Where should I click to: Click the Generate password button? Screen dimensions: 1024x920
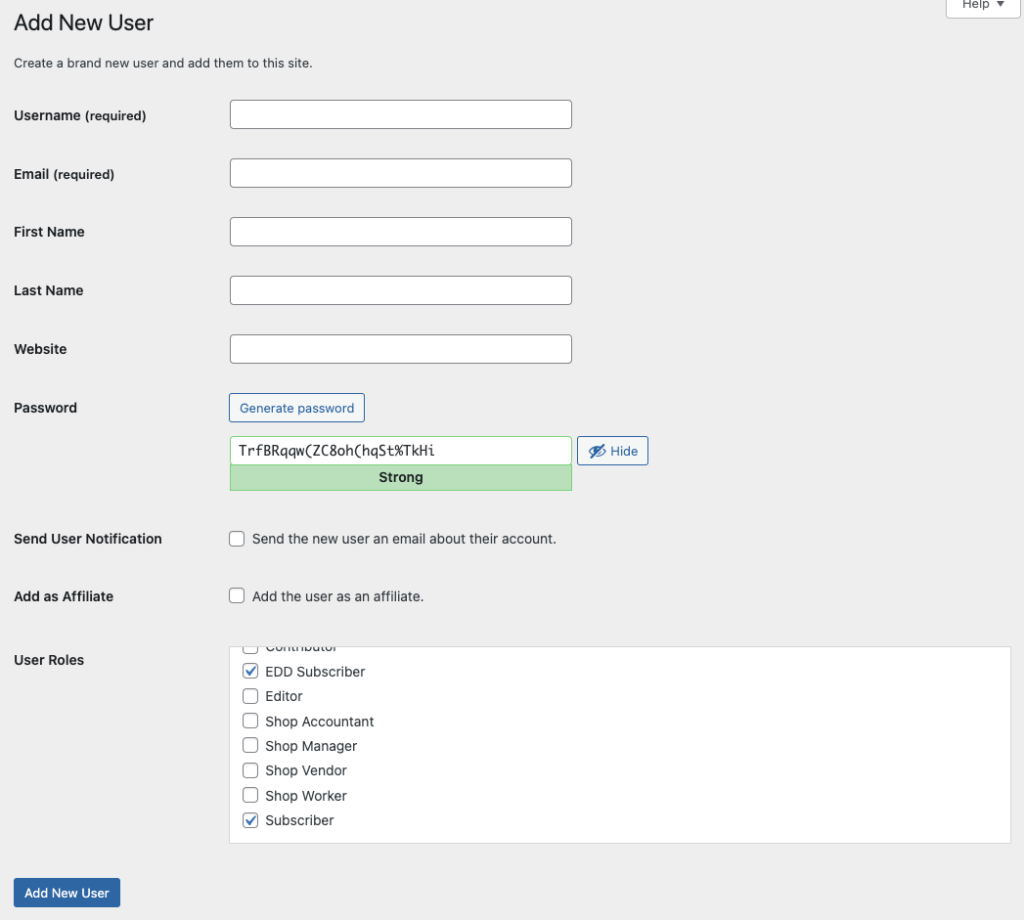pyautogui.click(x=297, y=408)
